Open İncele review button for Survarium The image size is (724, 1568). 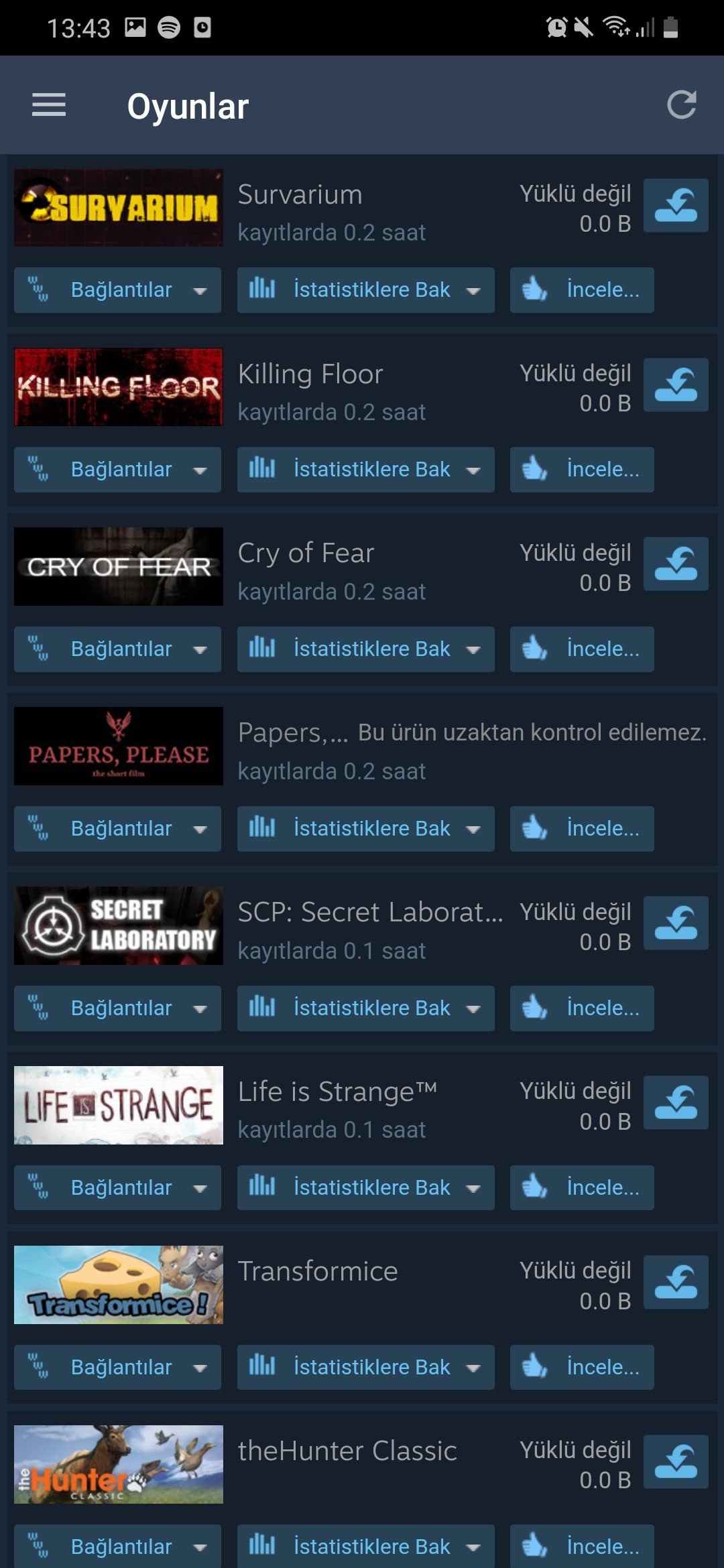(582, 290)
